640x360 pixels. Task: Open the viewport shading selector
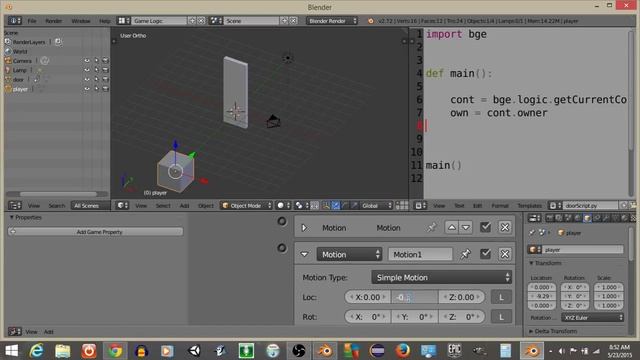tap(283, 205)
